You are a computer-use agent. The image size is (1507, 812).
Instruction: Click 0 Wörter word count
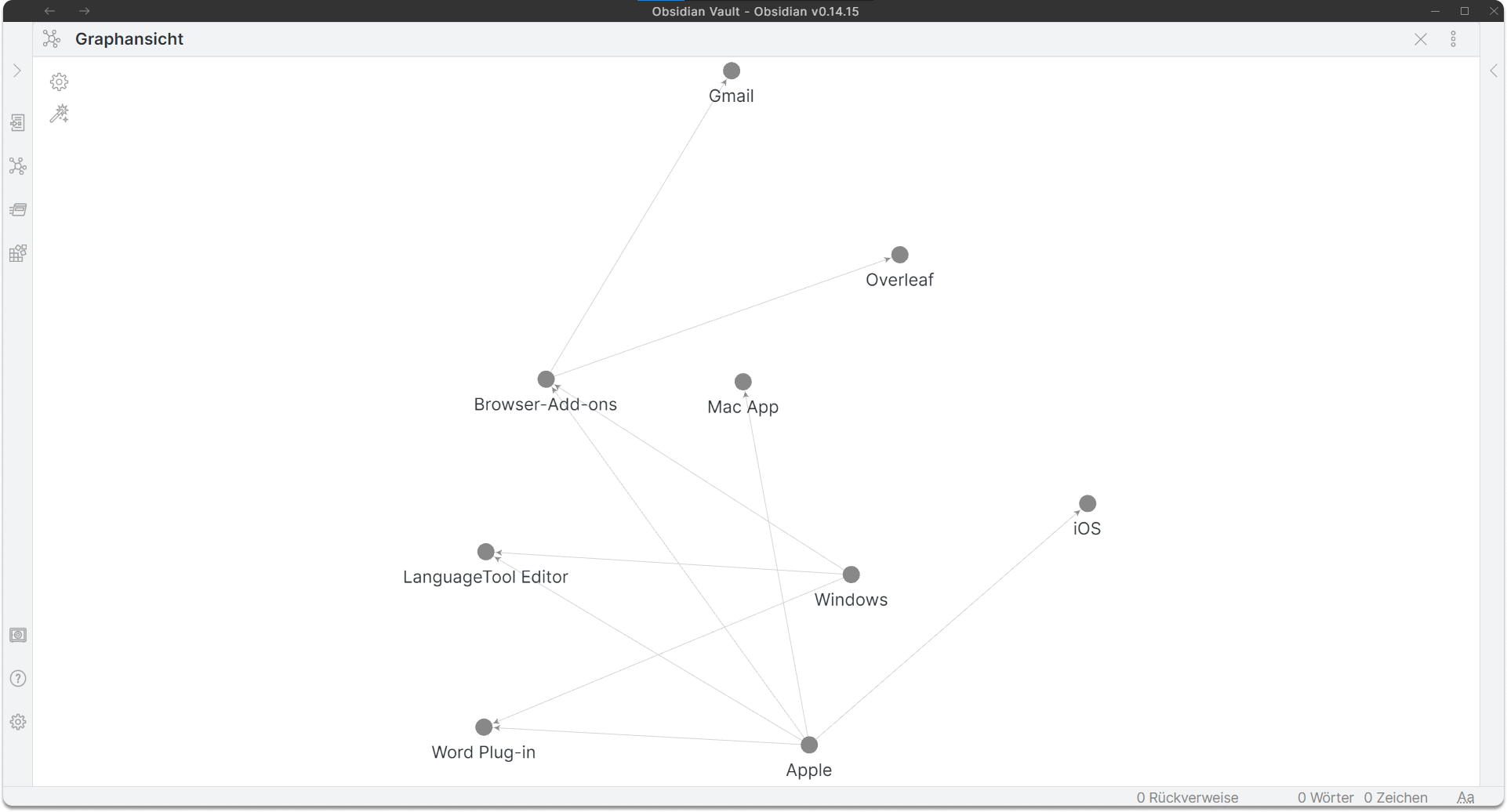pos(1326,798)
